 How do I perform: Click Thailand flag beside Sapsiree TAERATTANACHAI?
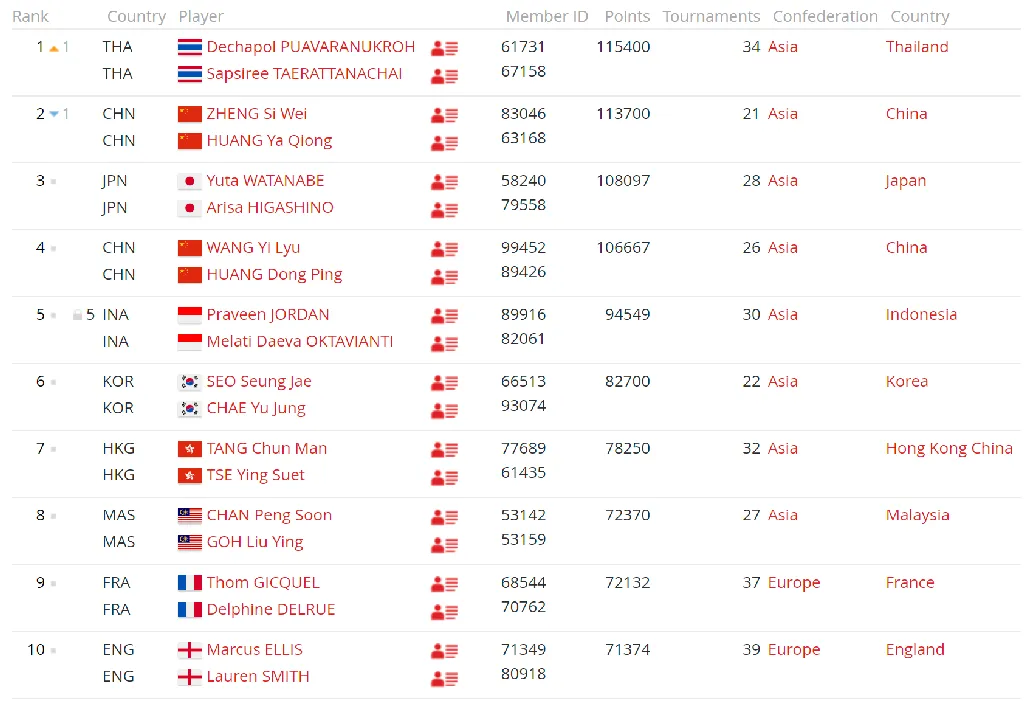coord(189,74)
